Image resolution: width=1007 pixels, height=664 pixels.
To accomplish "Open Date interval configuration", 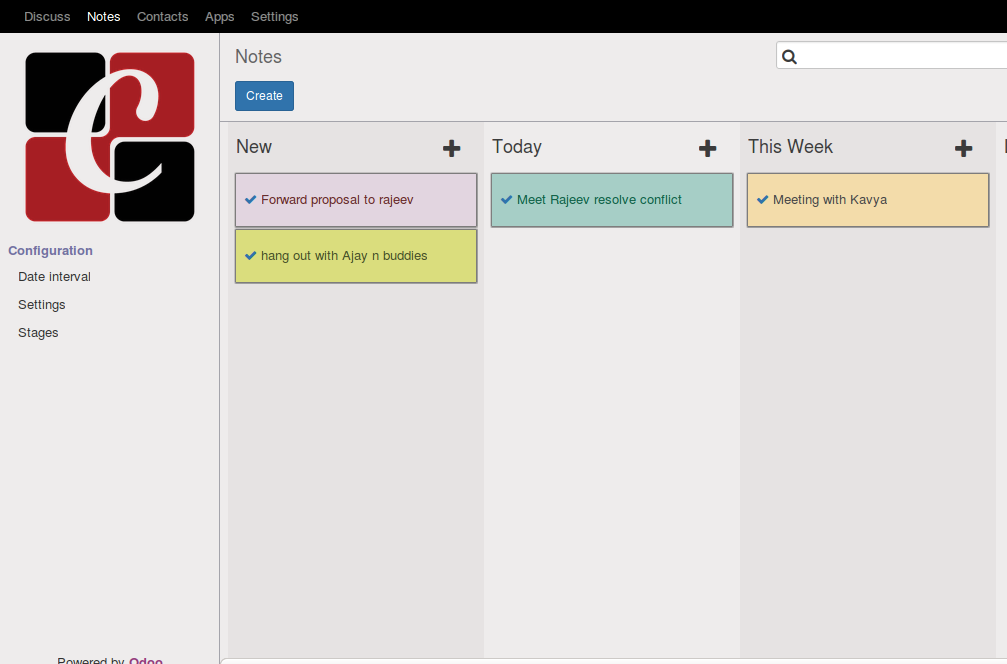I will click(54, 277).
